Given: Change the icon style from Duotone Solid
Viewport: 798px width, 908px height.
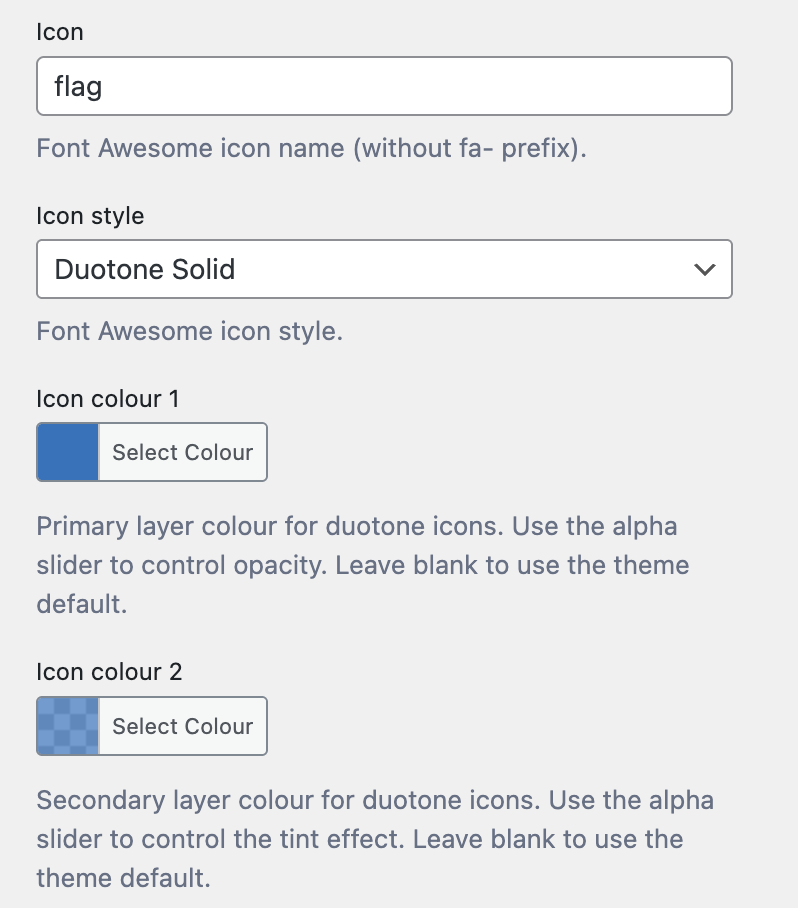Looking at the screenshot, I should [385, 269].
